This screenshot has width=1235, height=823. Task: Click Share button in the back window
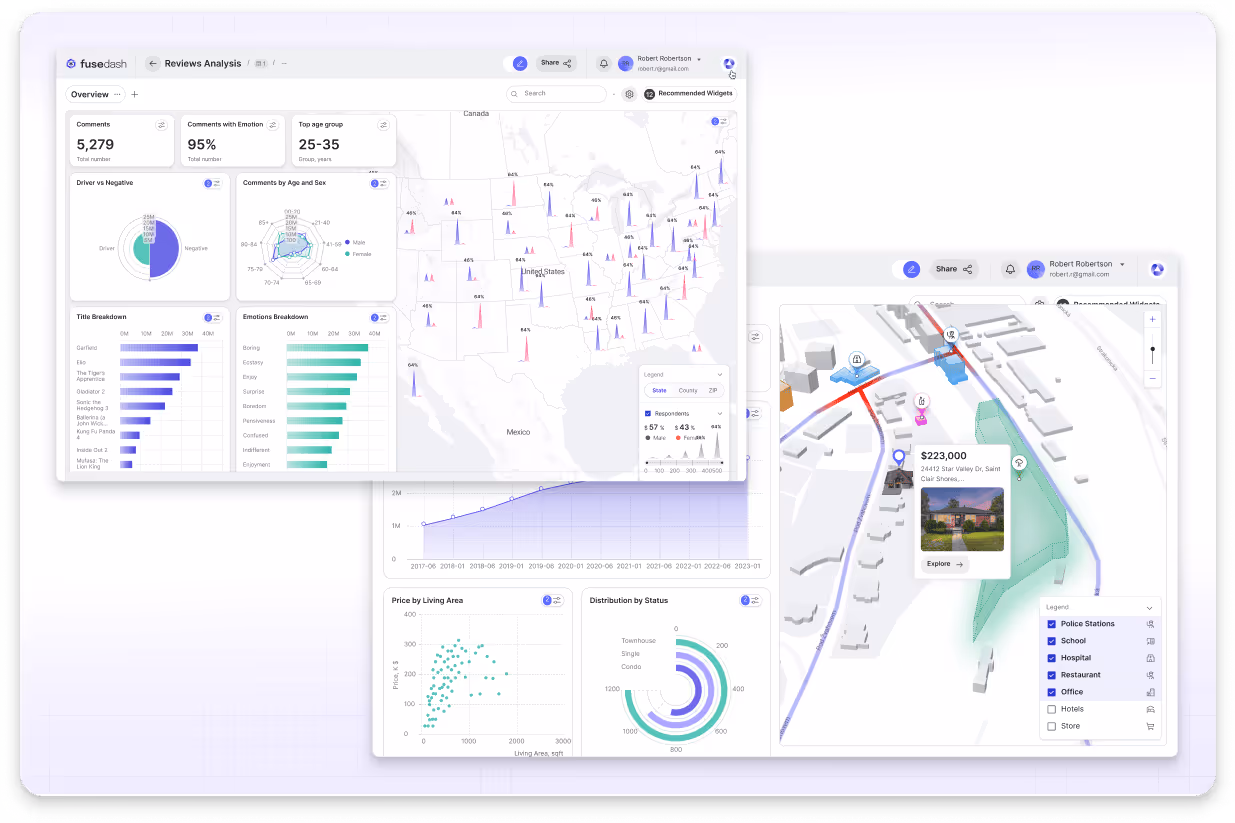click(x=953, y=269)
